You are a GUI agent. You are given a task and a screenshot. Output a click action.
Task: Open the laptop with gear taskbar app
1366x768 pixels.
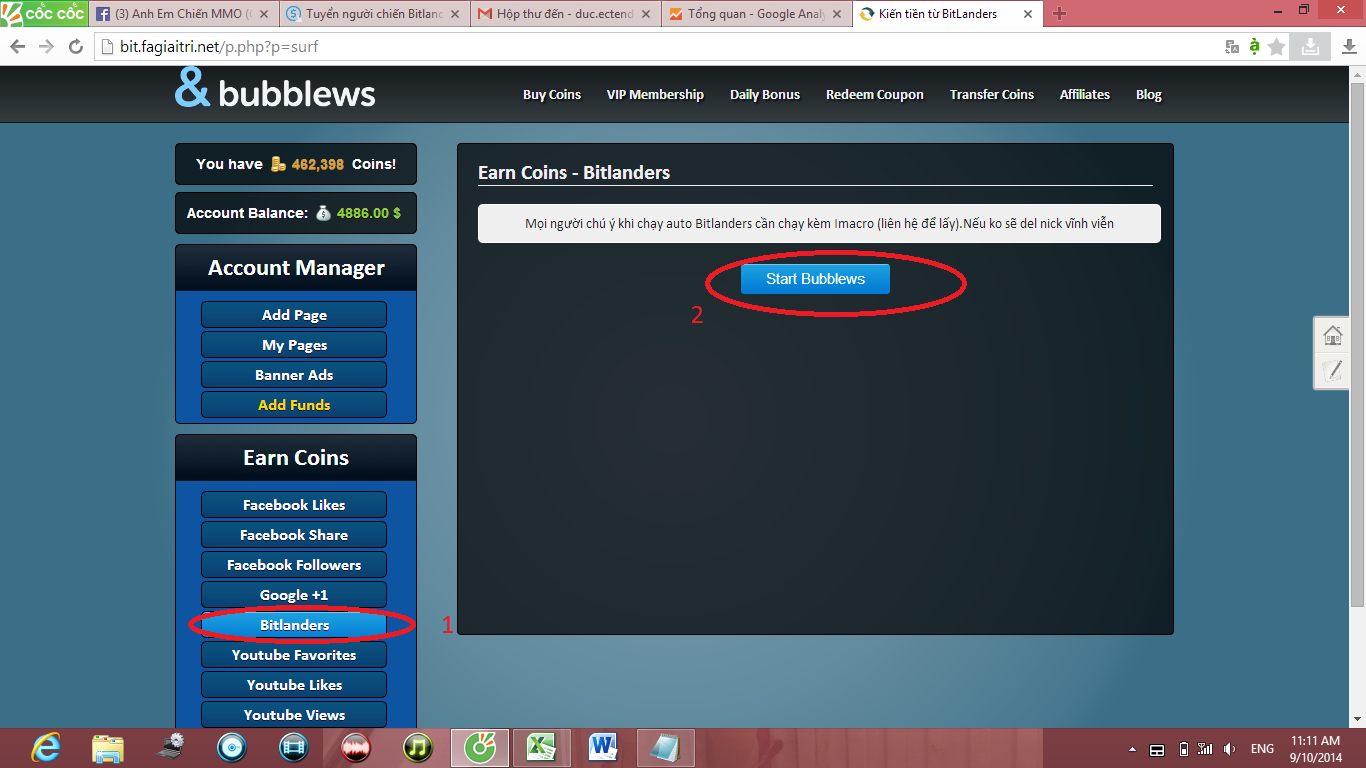point(170,747)
